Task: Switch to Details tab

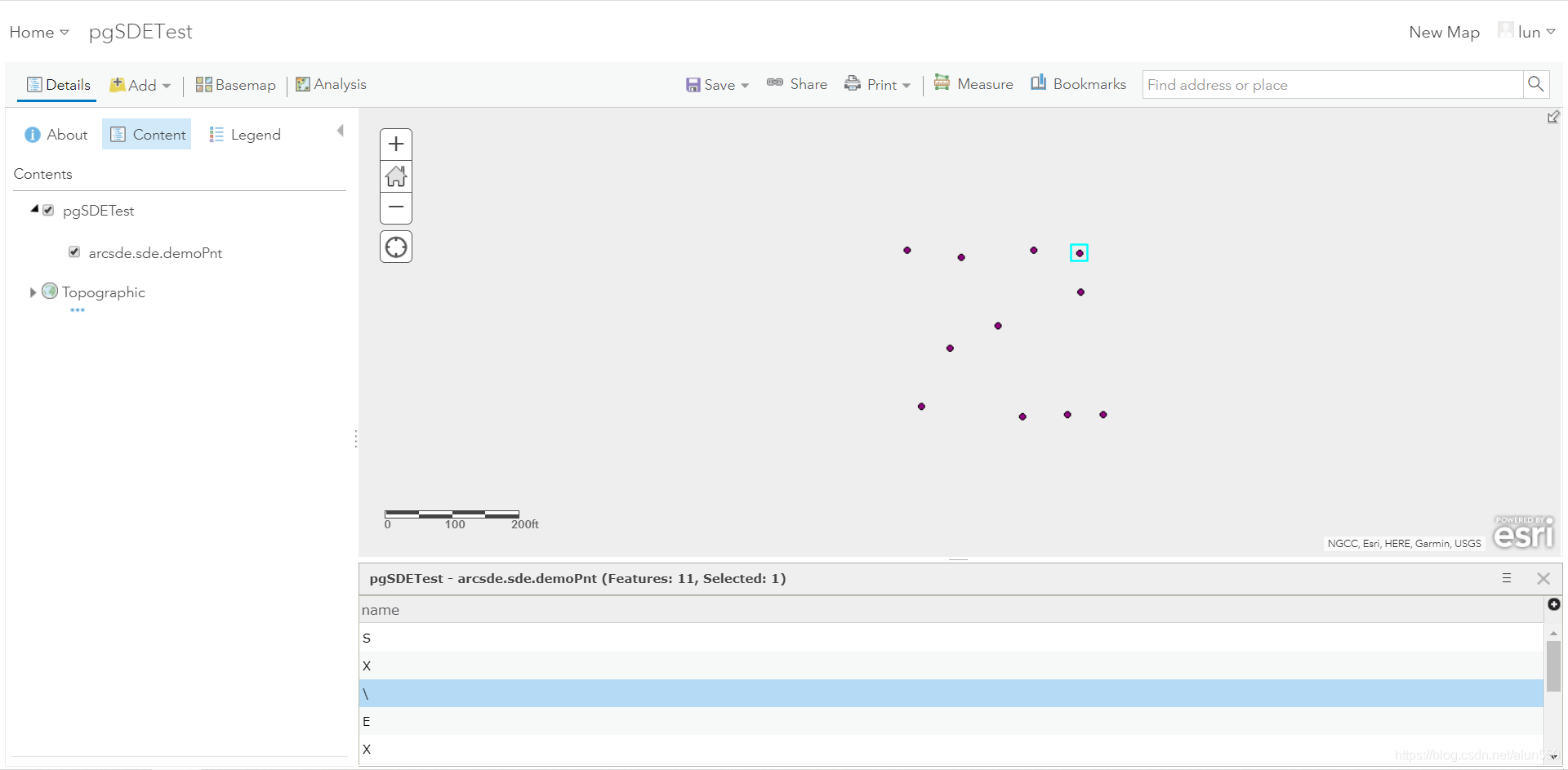Action: tap(58, 85)
